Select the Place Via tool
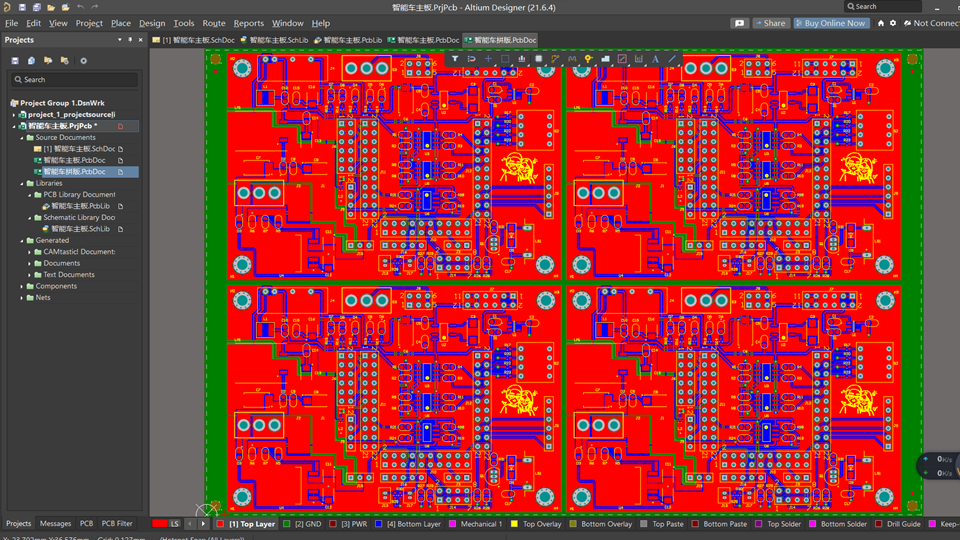This screenshot has height=540, width=960. (588, 59)
